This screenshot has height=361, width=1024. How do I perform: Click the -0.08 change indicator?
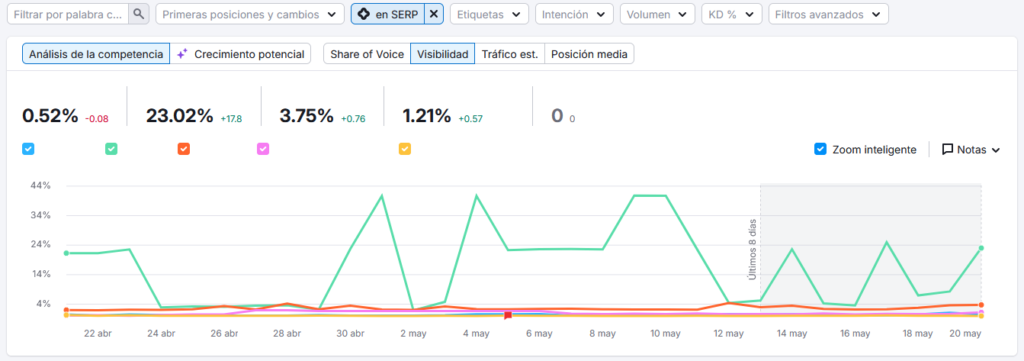(x=97, y=119)
